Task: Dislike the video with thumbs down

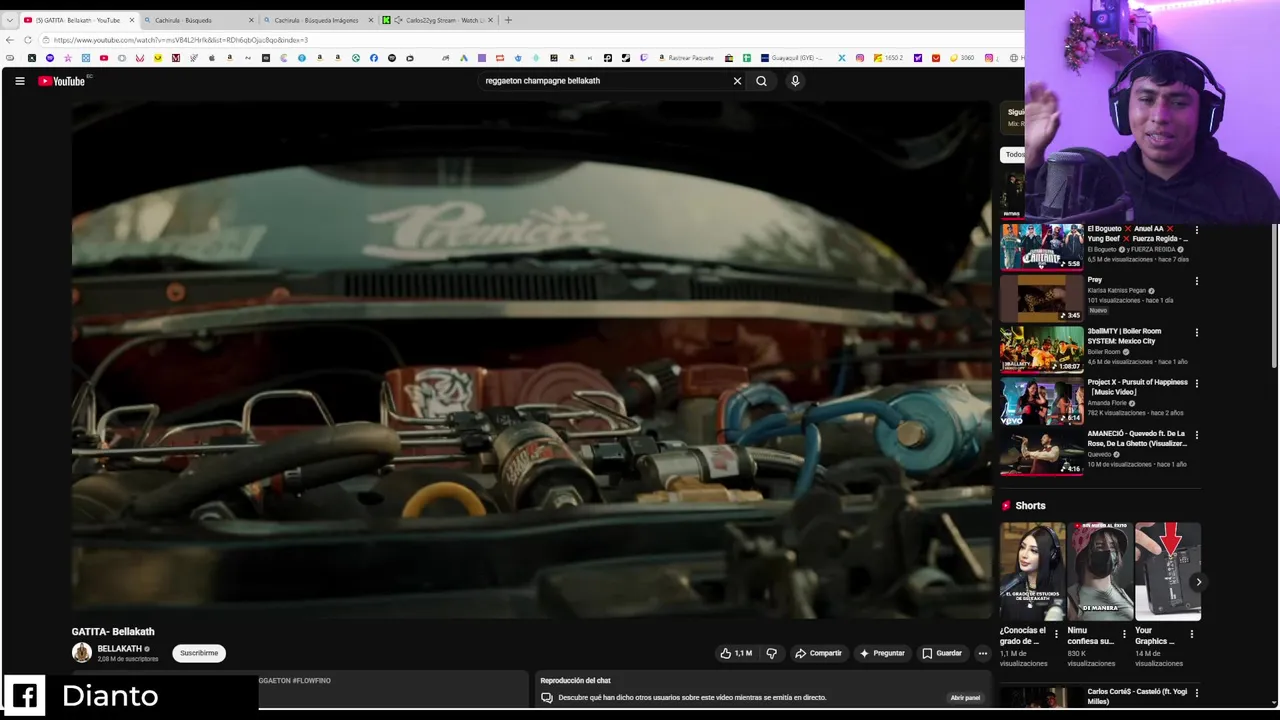Action: click(771, 653)
